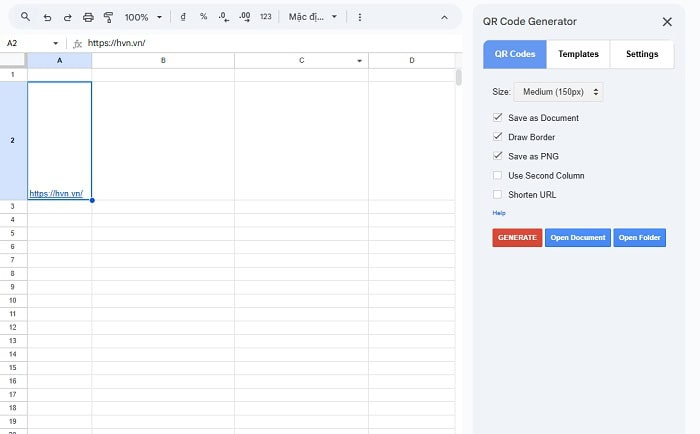This screenshot has width=700, height=434.
Task: Select row 10 header
Action: tap(12, 300)
